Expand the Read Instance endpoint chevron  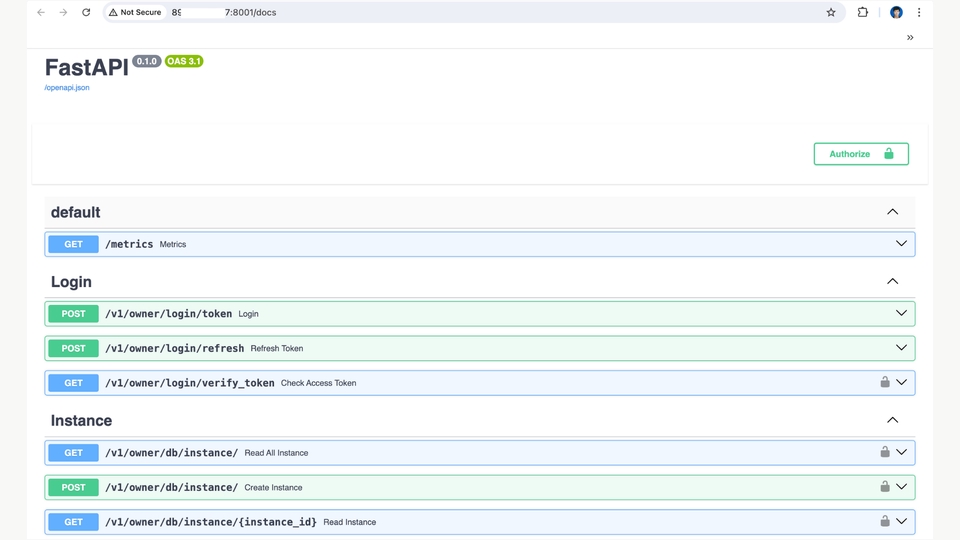click(x=901, y=521)
